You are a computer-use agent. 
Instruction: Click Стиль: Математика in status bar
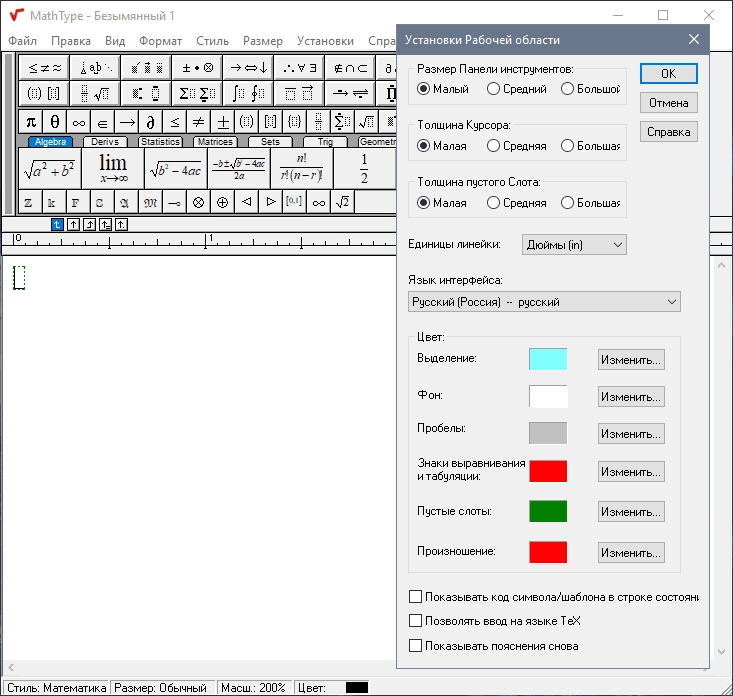[56, 688]
